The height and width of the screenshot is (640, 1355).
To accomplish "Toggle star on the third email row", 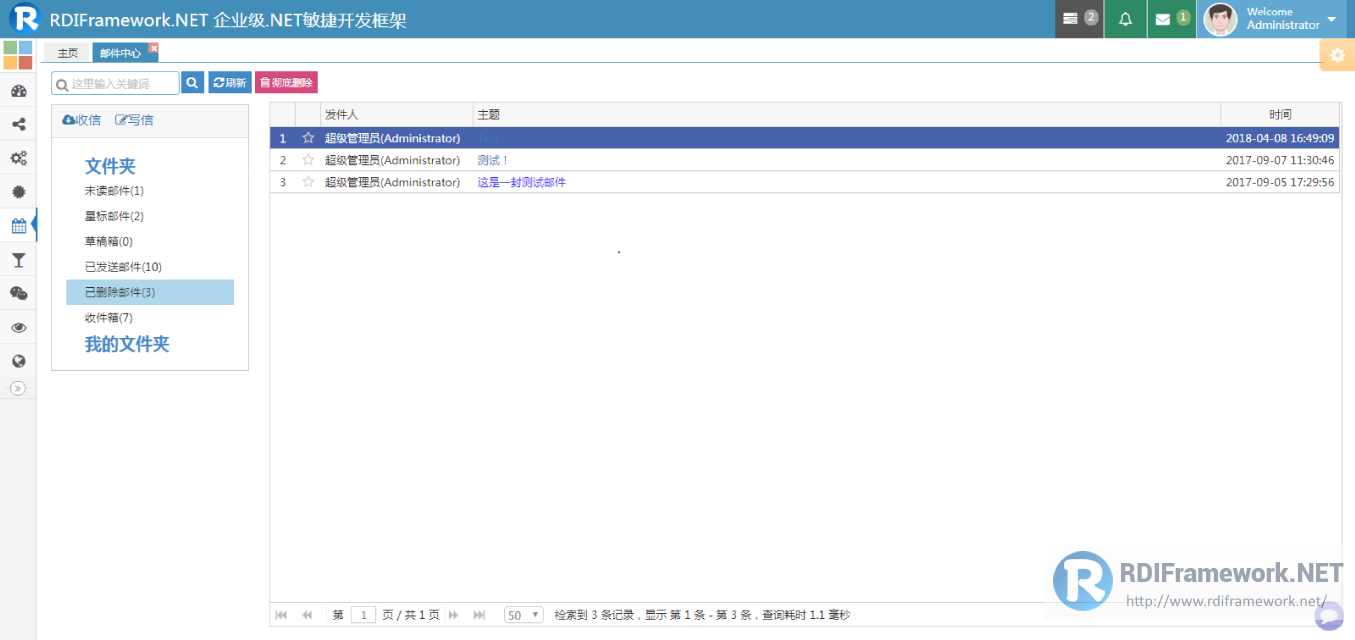I will 308,182.
